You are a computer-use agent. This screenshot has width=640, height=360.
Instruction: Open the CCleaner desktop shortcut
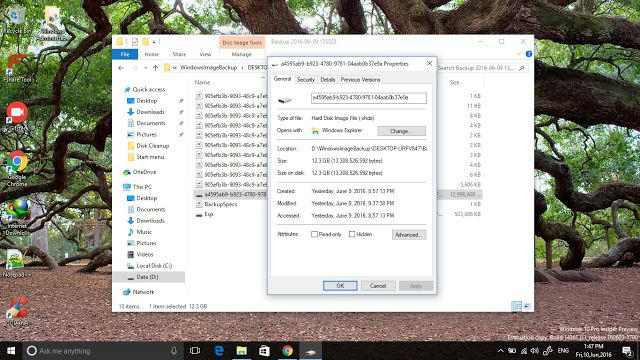(17, 312)
